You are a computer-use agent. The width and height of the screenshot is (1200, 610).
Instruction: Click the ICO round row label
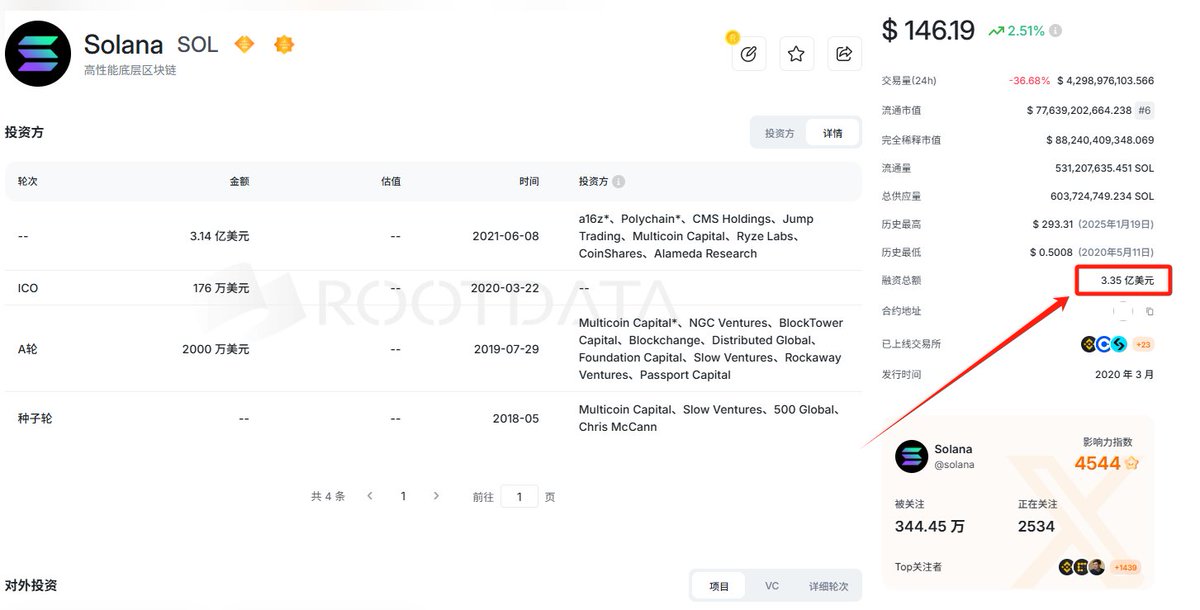(28, 288)
